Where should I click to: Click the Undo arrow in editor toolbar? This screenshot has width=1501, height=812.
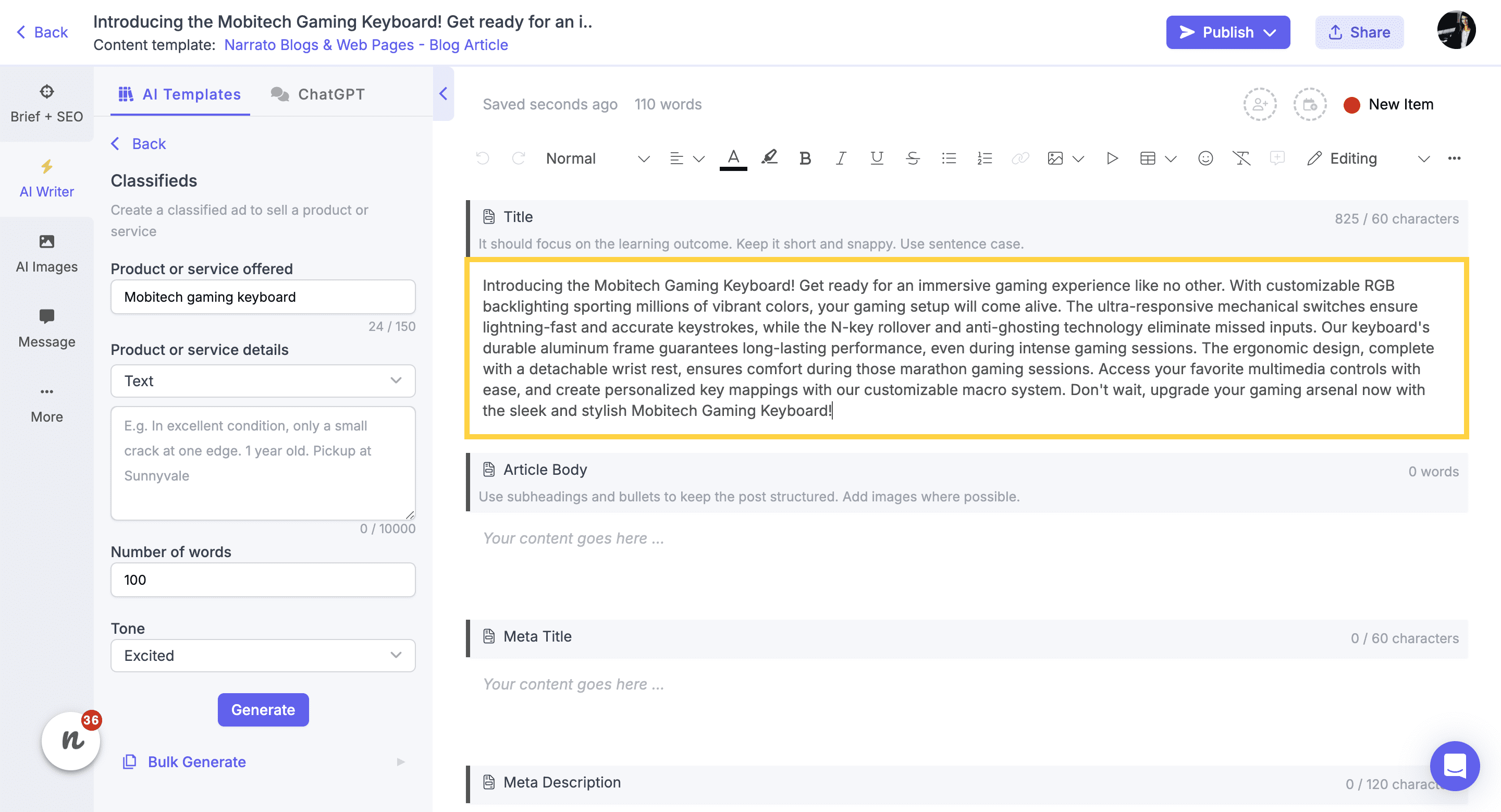[x=483, y=158]
